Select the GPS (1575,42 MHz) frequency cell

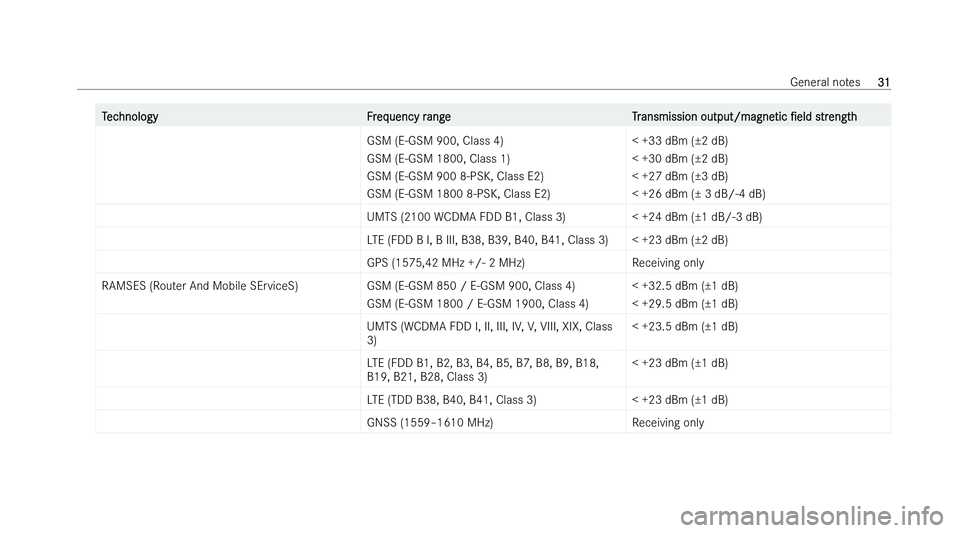click(445, 263)
